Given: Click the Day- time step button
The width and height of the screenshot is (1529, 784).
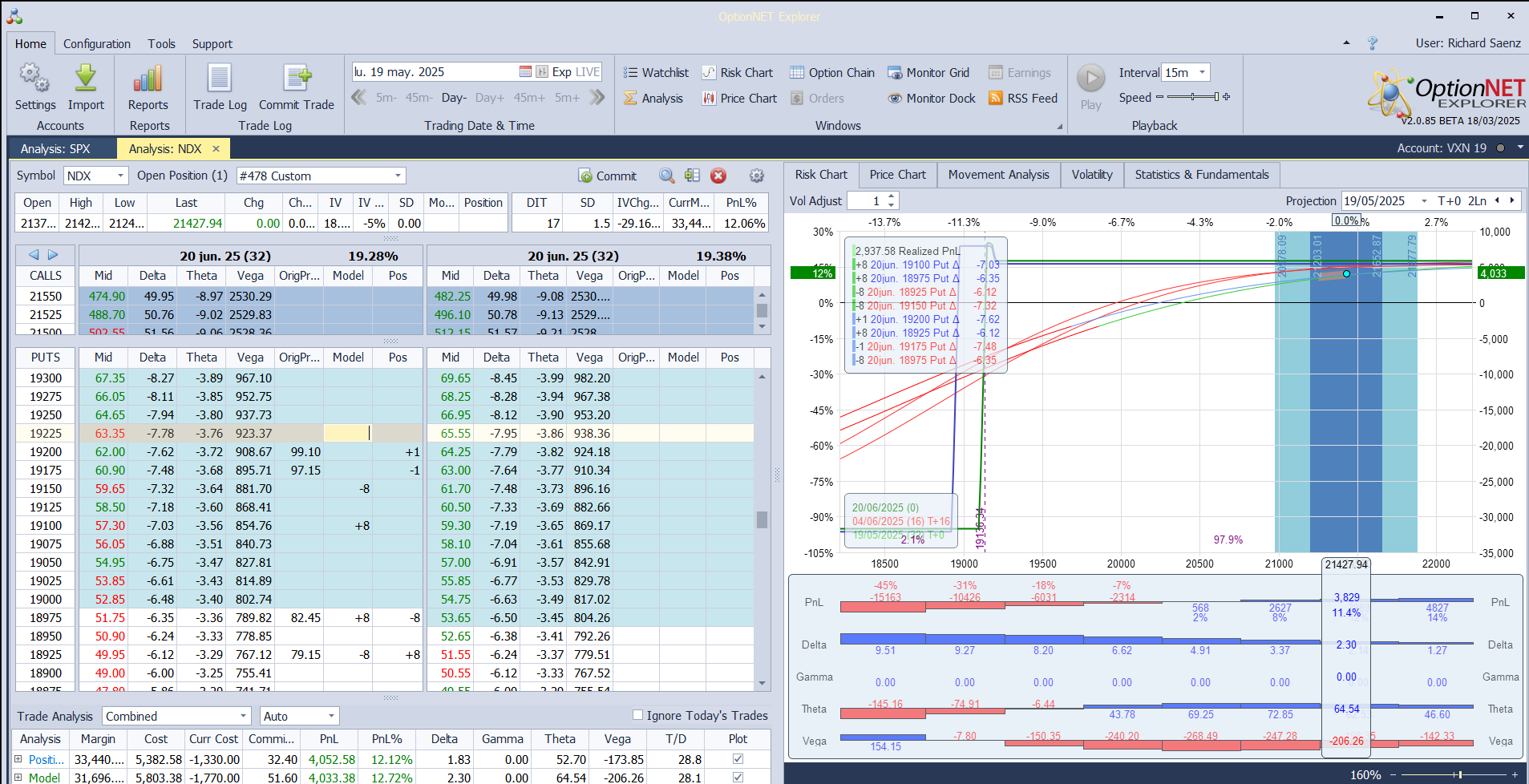Looking at the screenshot, I should (x=454, y=98).
